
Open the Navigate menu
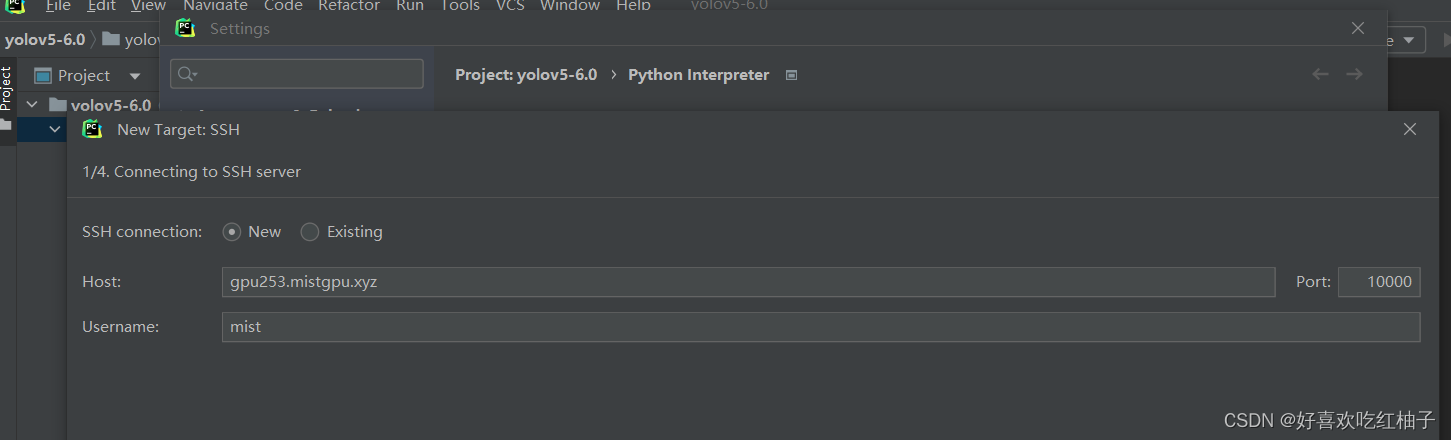coord(215,6)
